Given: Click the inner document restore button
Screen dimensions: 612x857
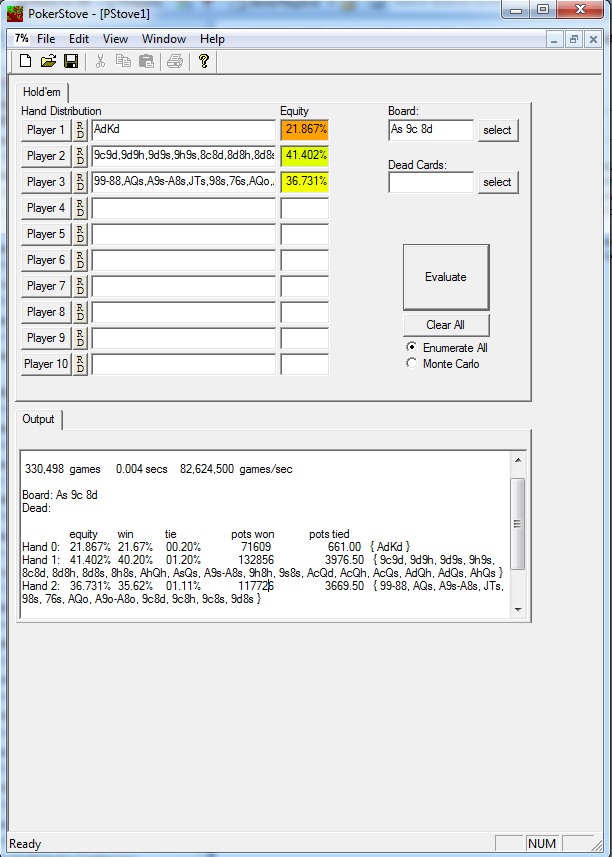Looking at the screenshot, I should point(573,39).
